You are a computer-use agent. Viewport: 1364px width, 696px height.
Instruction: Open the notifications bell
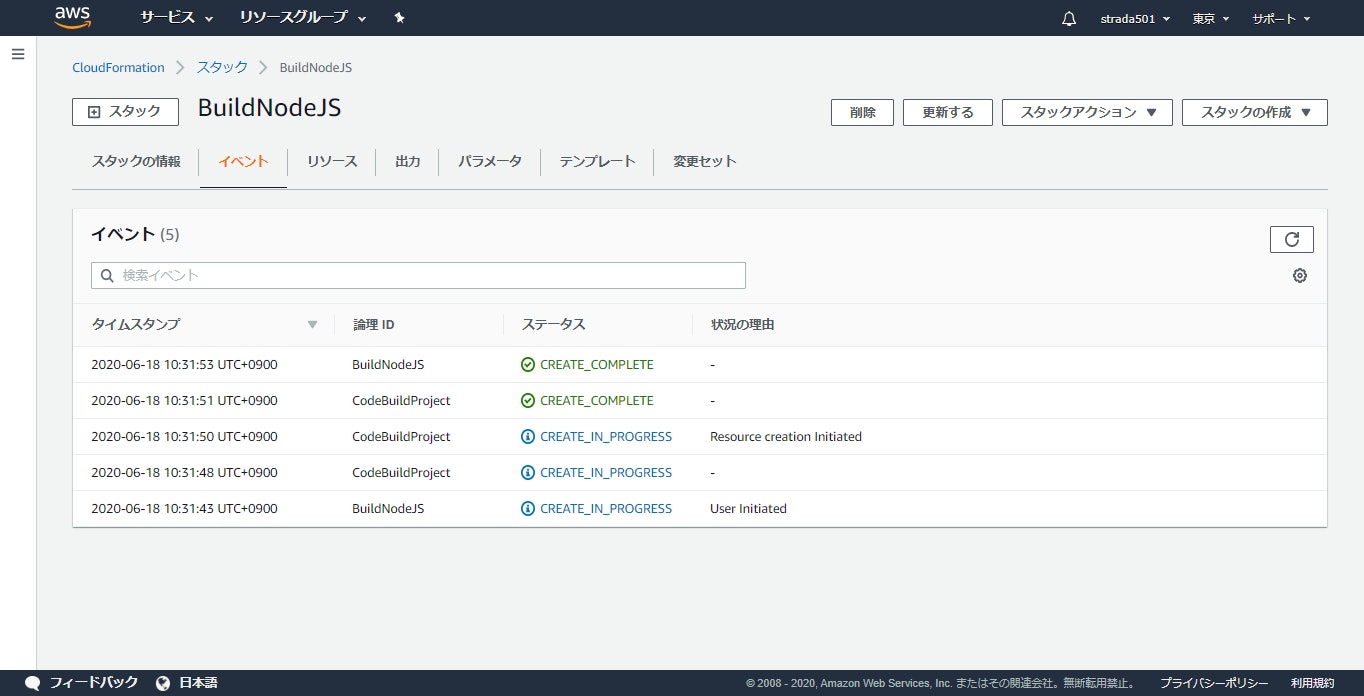(1067, 17)
